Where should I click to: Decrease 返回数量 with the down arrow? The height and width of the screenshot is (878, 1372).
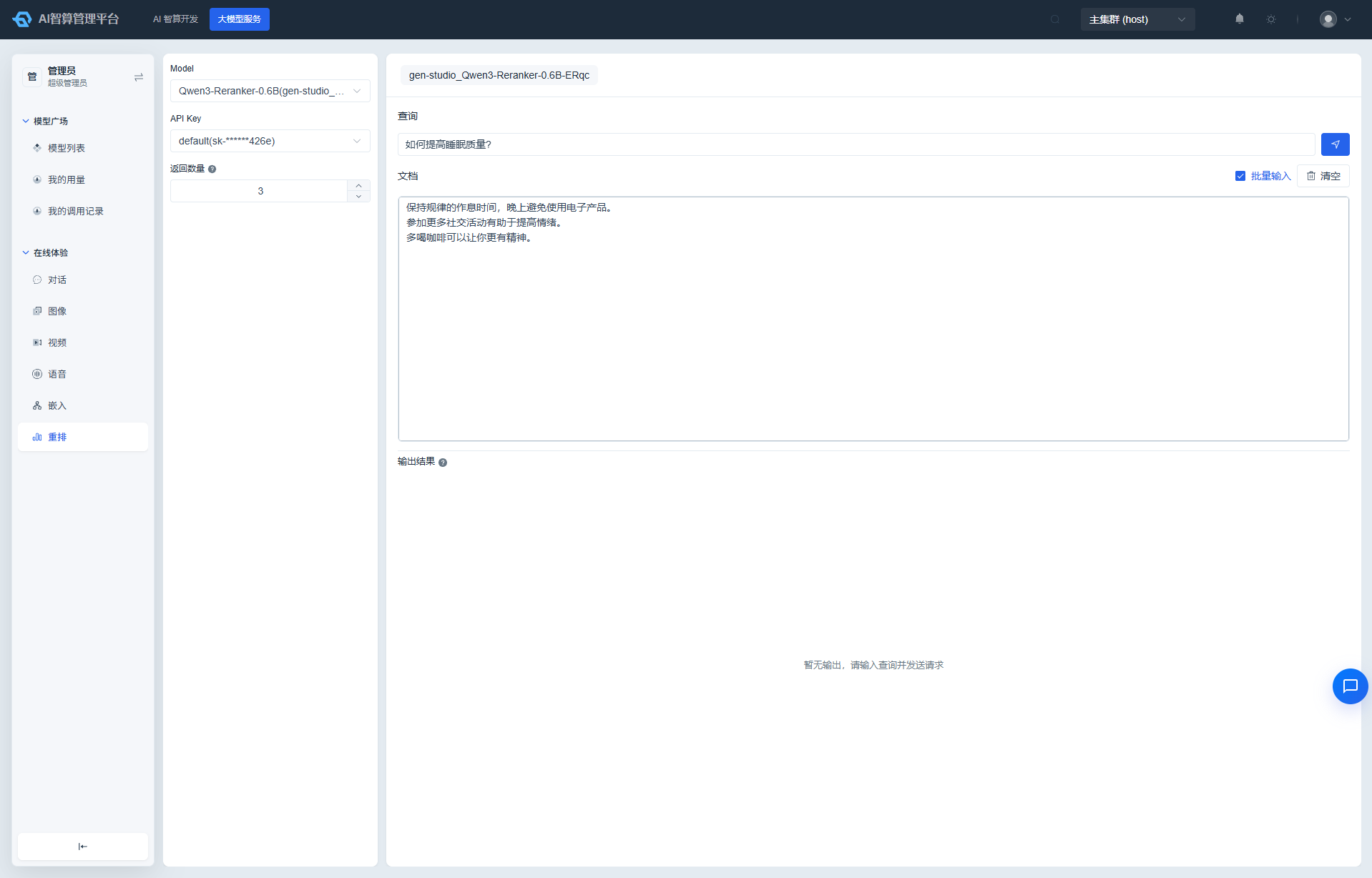tap(358, 197)
